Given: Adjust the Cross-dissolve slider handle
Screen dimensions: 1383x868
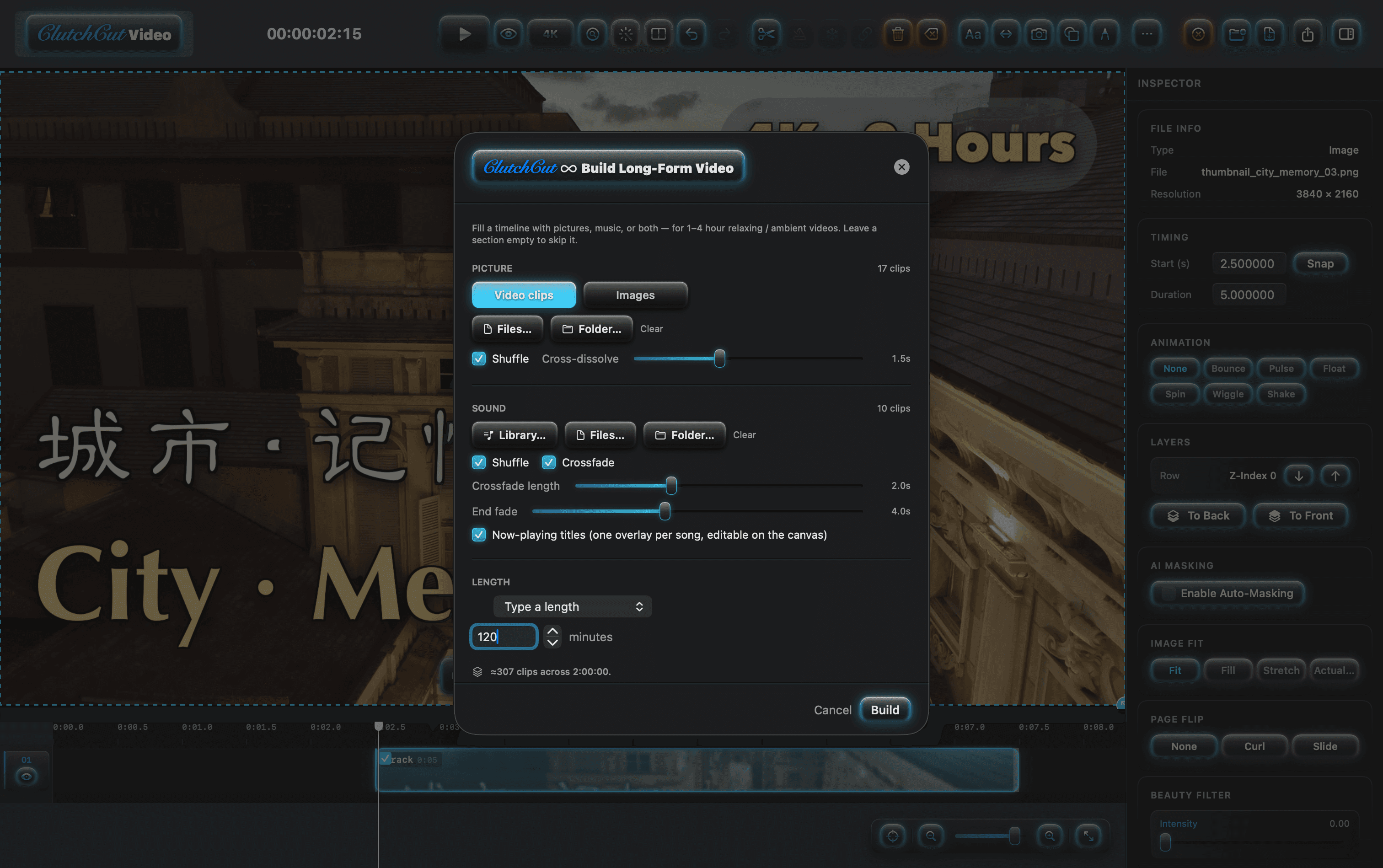Looking at the screenshot, I should point(719,359).
